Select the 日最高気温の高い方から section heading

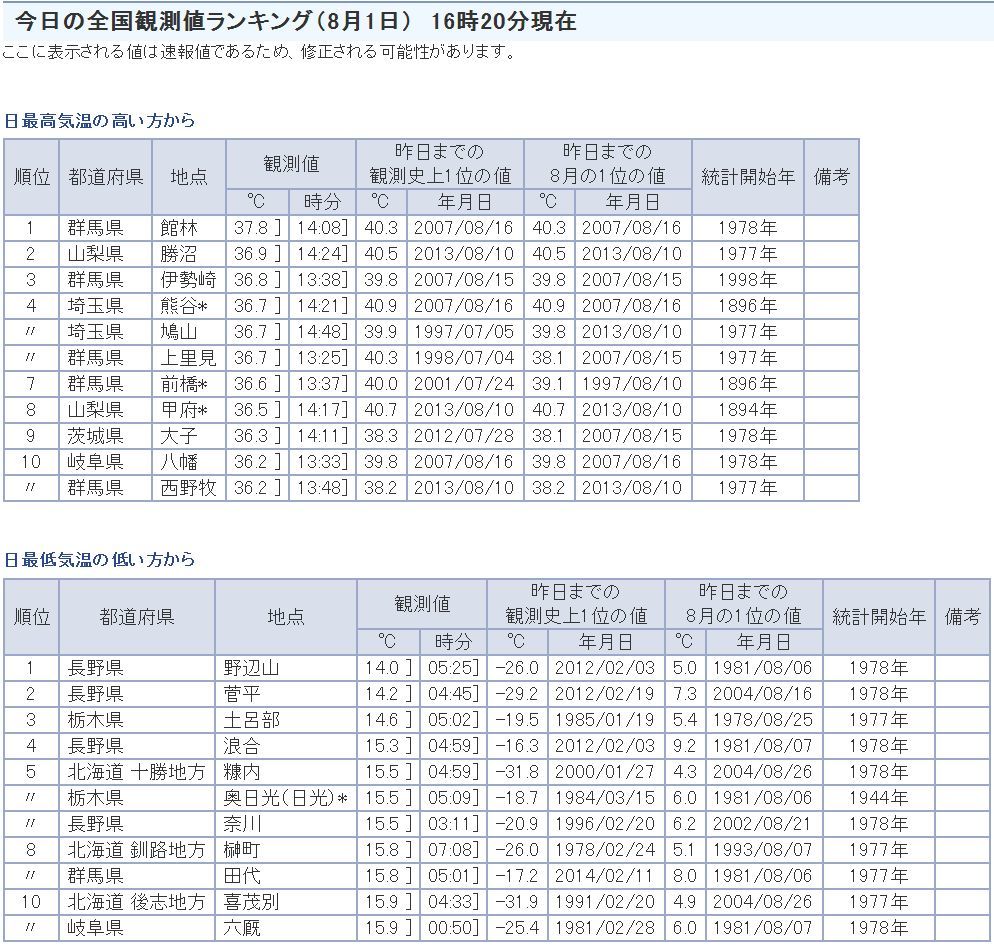point(100,121)
